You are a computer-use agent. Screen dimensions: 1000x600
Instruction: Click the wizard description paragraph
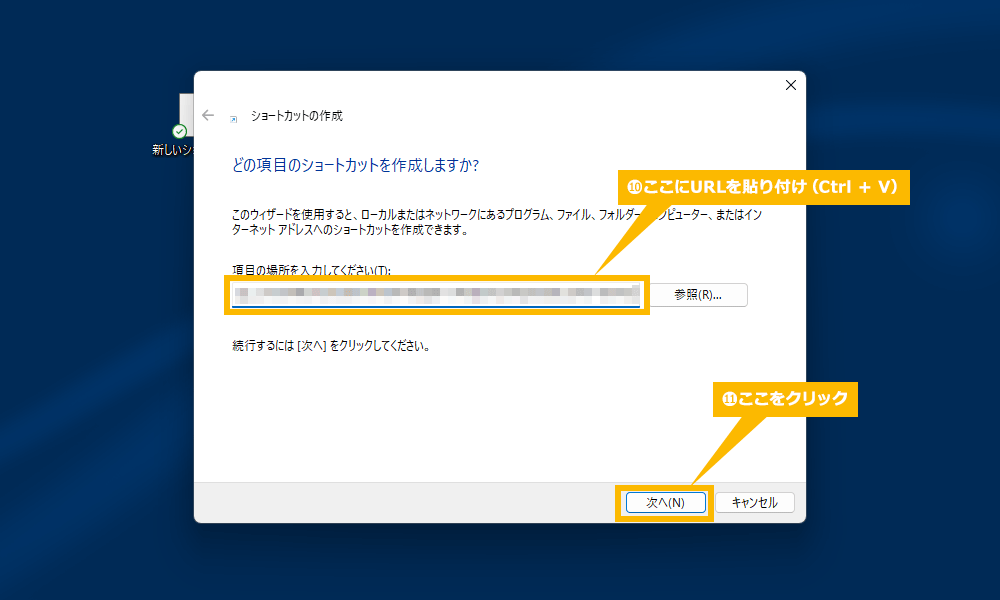pos(497,222)
